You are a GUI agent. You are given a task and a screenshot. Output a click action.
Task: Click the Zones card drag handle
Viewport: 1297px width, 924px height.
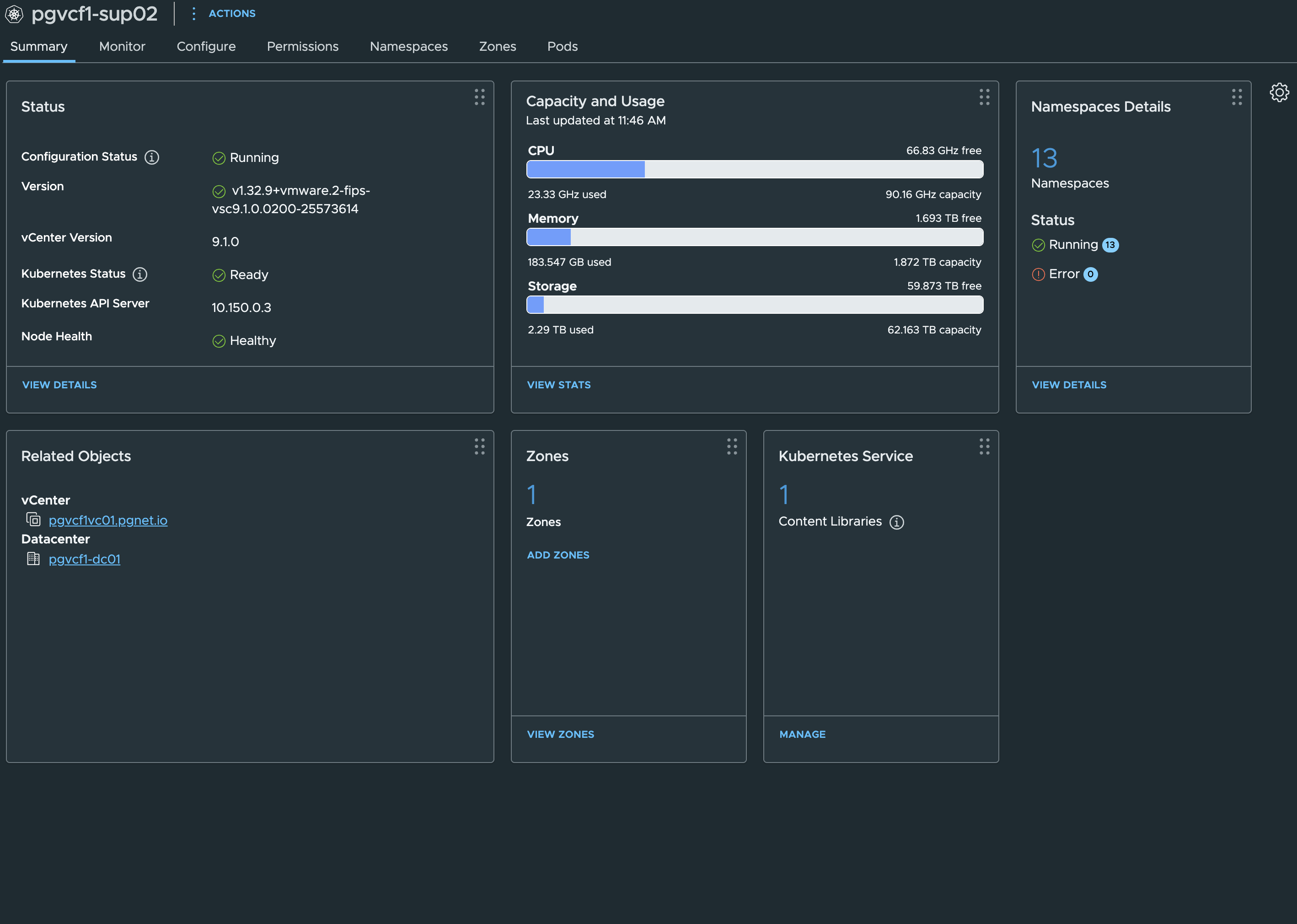(732, 446)
